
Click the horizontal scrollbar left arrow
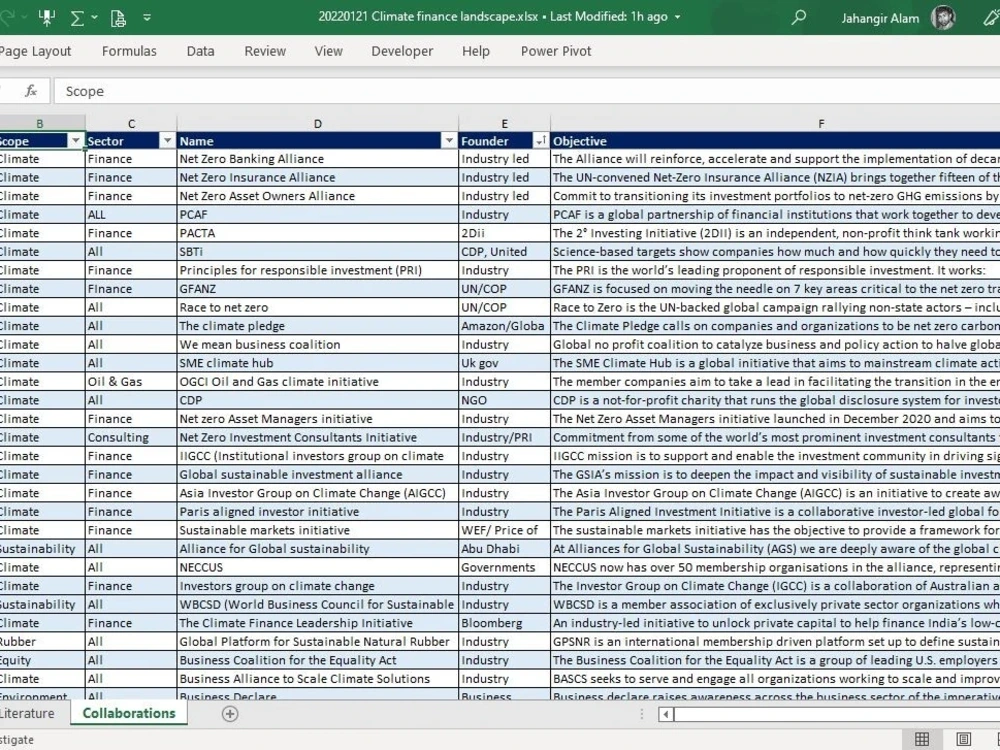666,714
